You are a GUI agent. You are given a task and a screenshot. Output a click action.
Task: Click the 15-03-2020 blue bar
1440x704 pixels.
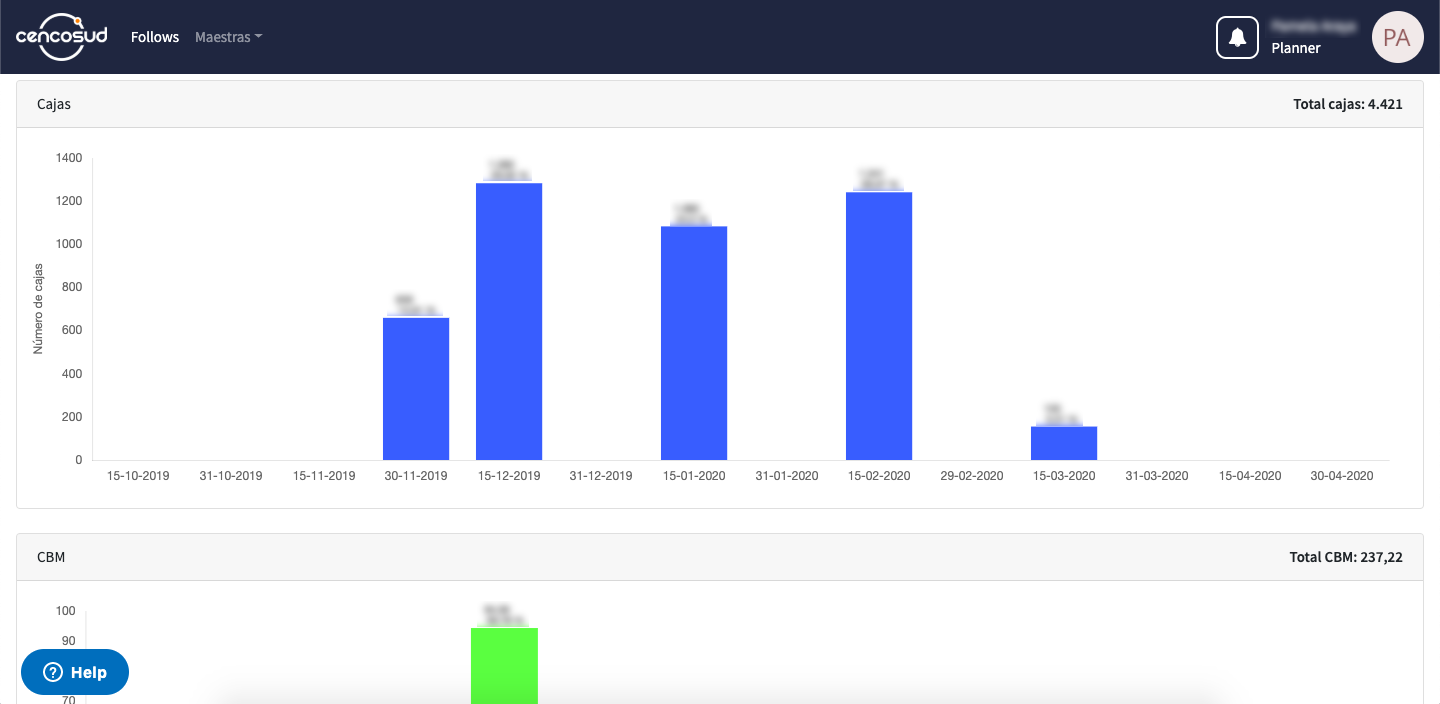point(1064,443)
